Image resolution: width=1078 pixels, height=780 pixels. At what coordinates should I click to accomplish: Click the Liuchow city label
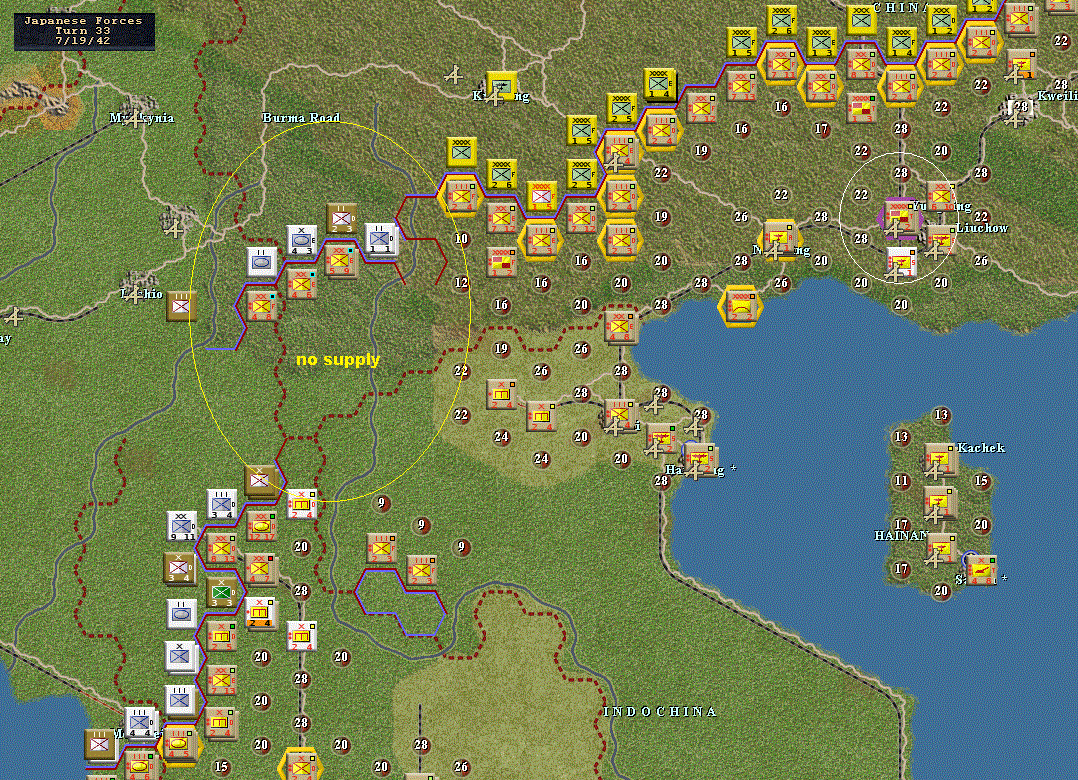point(982,228)
